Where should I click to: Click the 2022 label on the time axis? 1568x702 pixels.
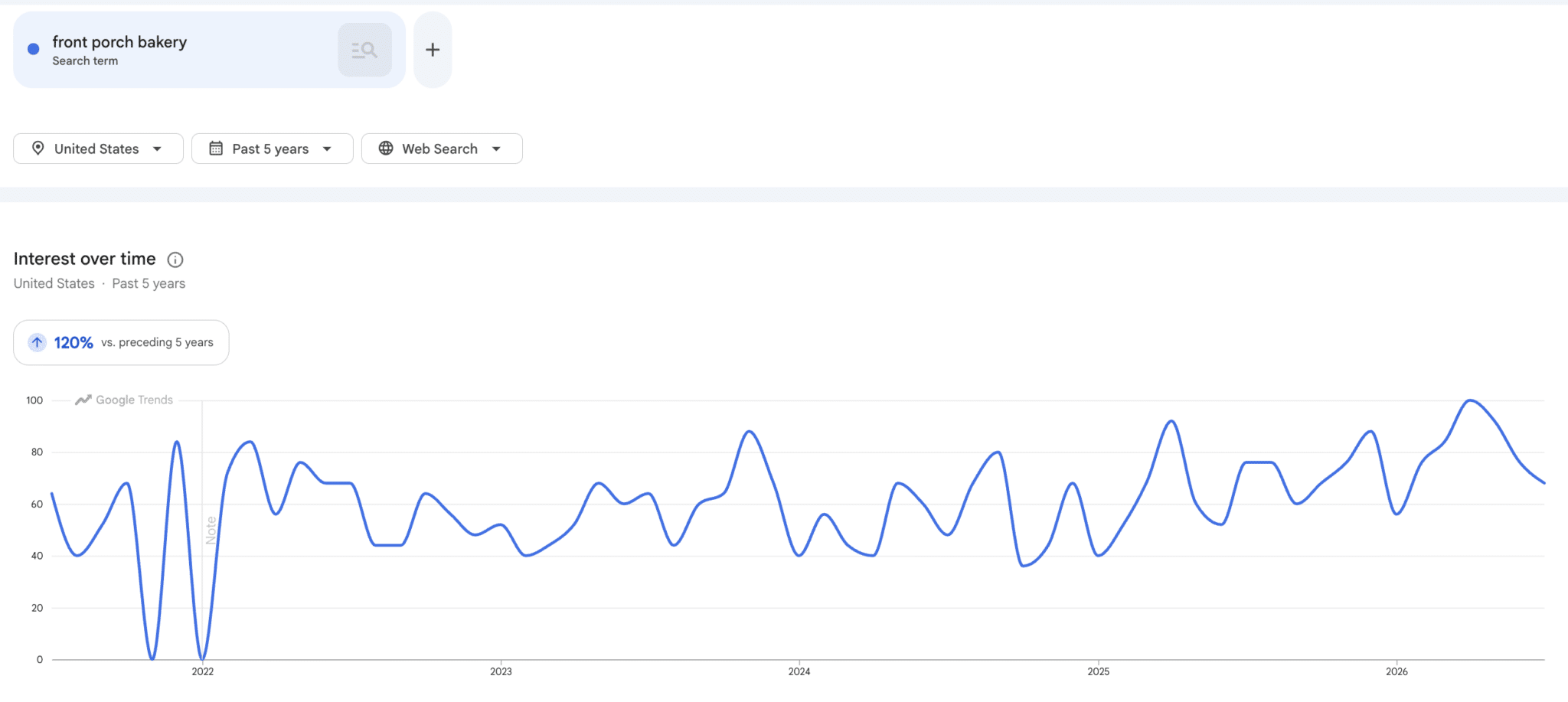203,671
